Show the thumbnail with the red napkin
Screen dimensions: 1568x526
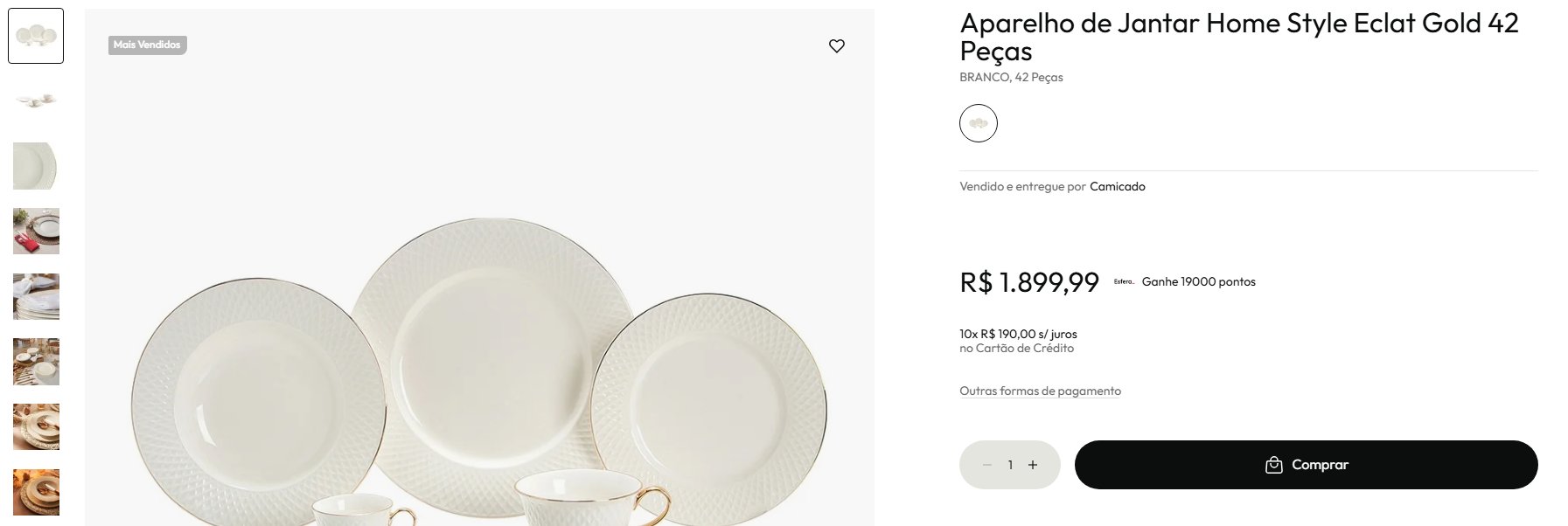36,231
